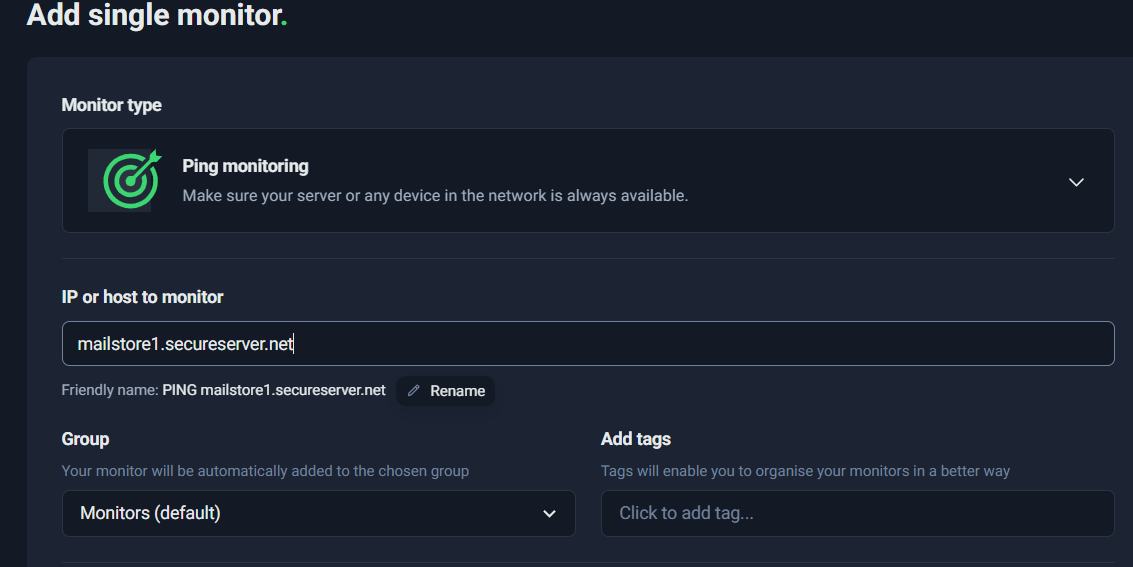Click the friendly name PING mailstore1 text
Image resolution: width=1133 pixels, height=567 pixels.
click(x=274, y=390)
